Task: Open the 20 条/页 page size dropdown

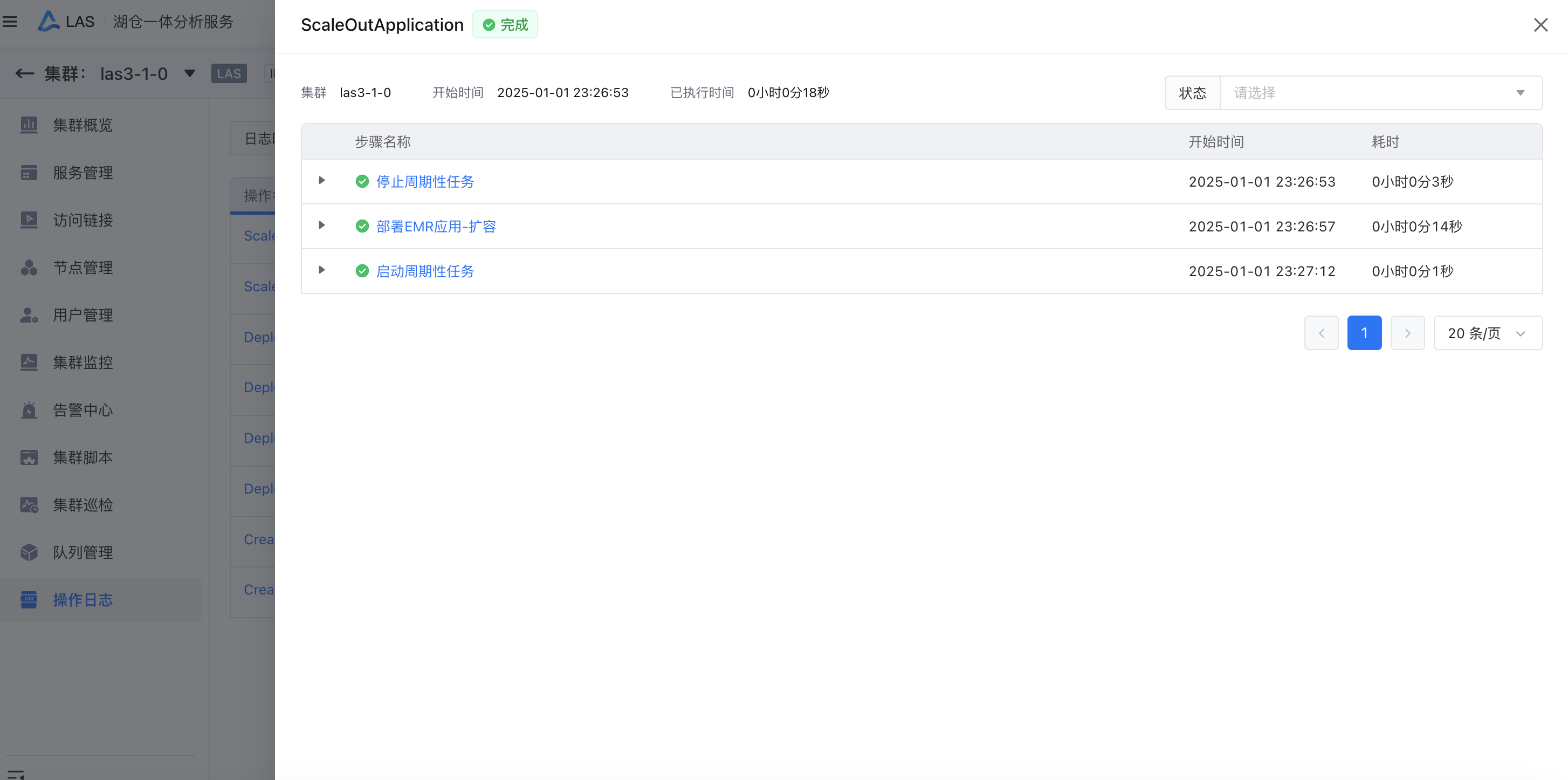Action: [1487, 333]
